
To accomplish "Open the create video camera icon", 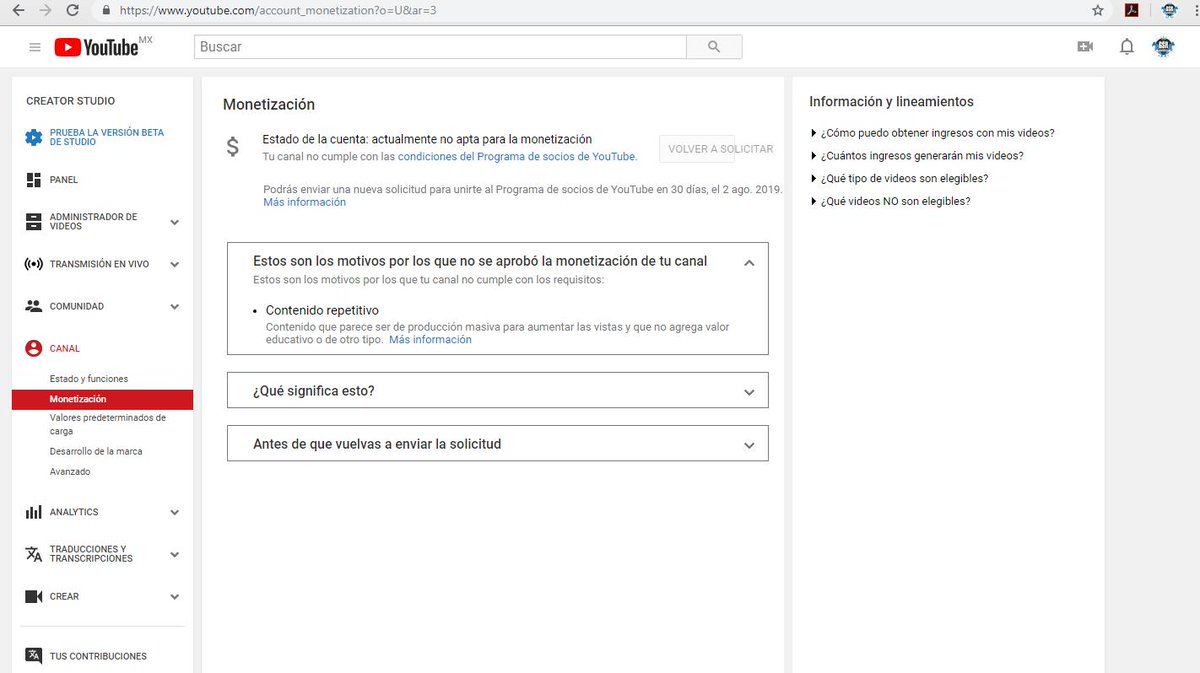I will click(x=1085, y=47).
